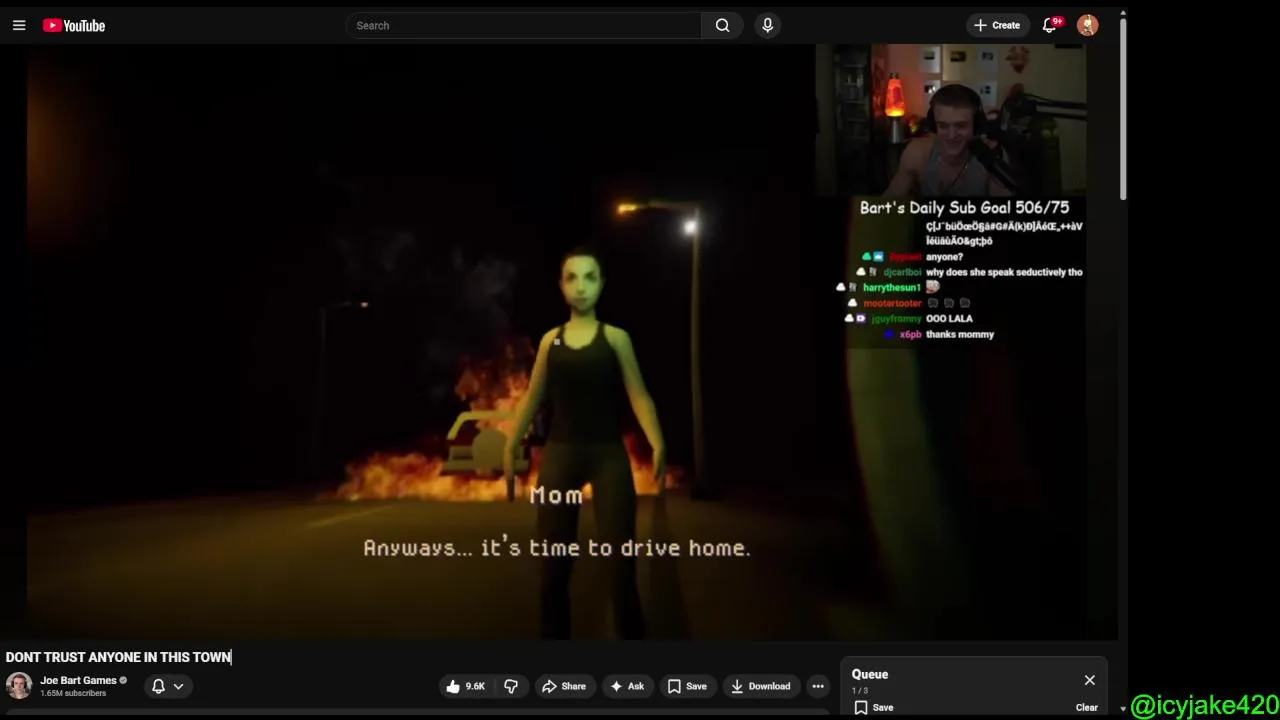1280x720 pixels.
Task: Open account avatar menu
Action: coord(1087,25)
